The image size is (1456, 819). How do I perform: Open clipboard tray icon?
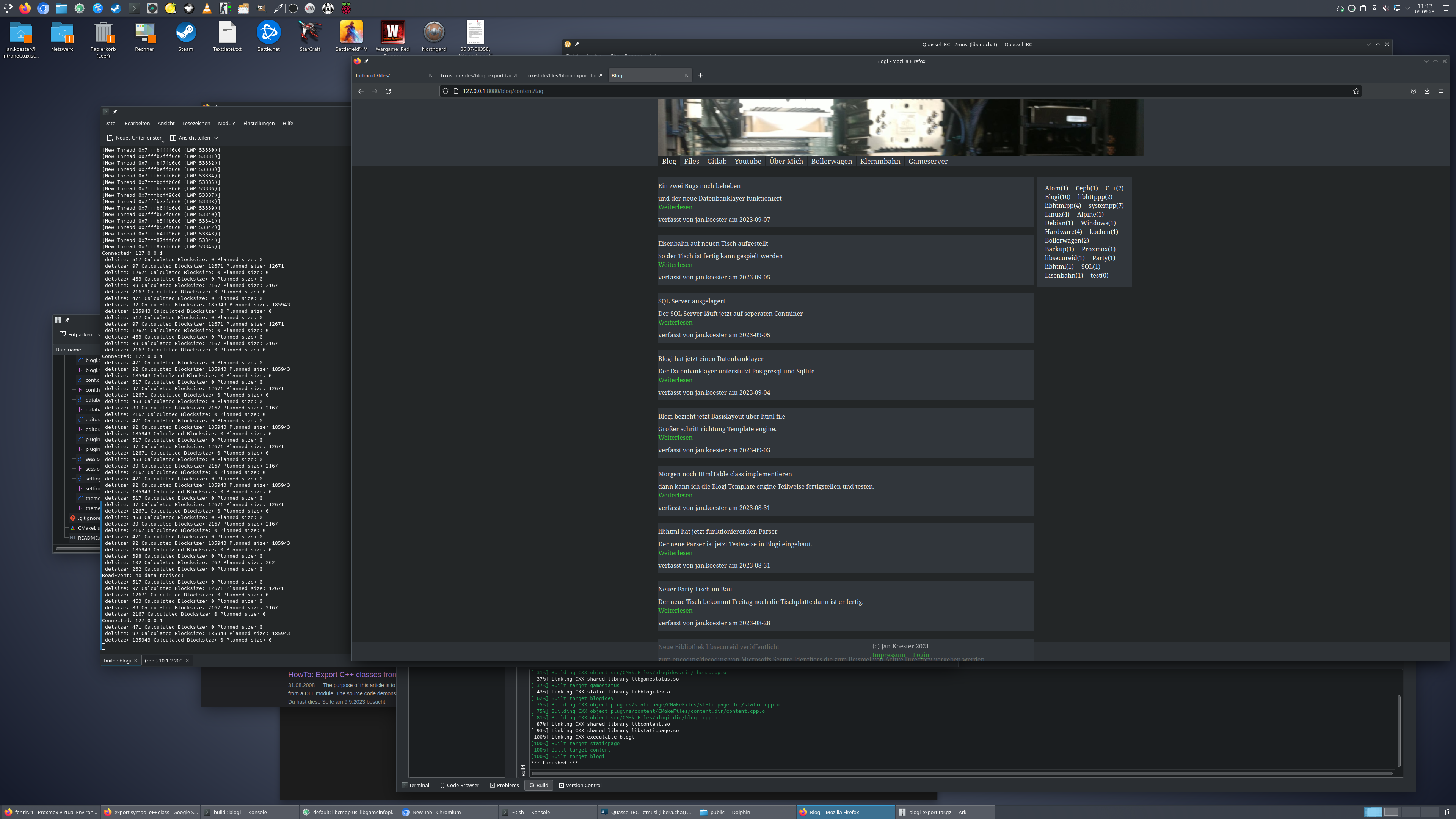click(1363, 8)
